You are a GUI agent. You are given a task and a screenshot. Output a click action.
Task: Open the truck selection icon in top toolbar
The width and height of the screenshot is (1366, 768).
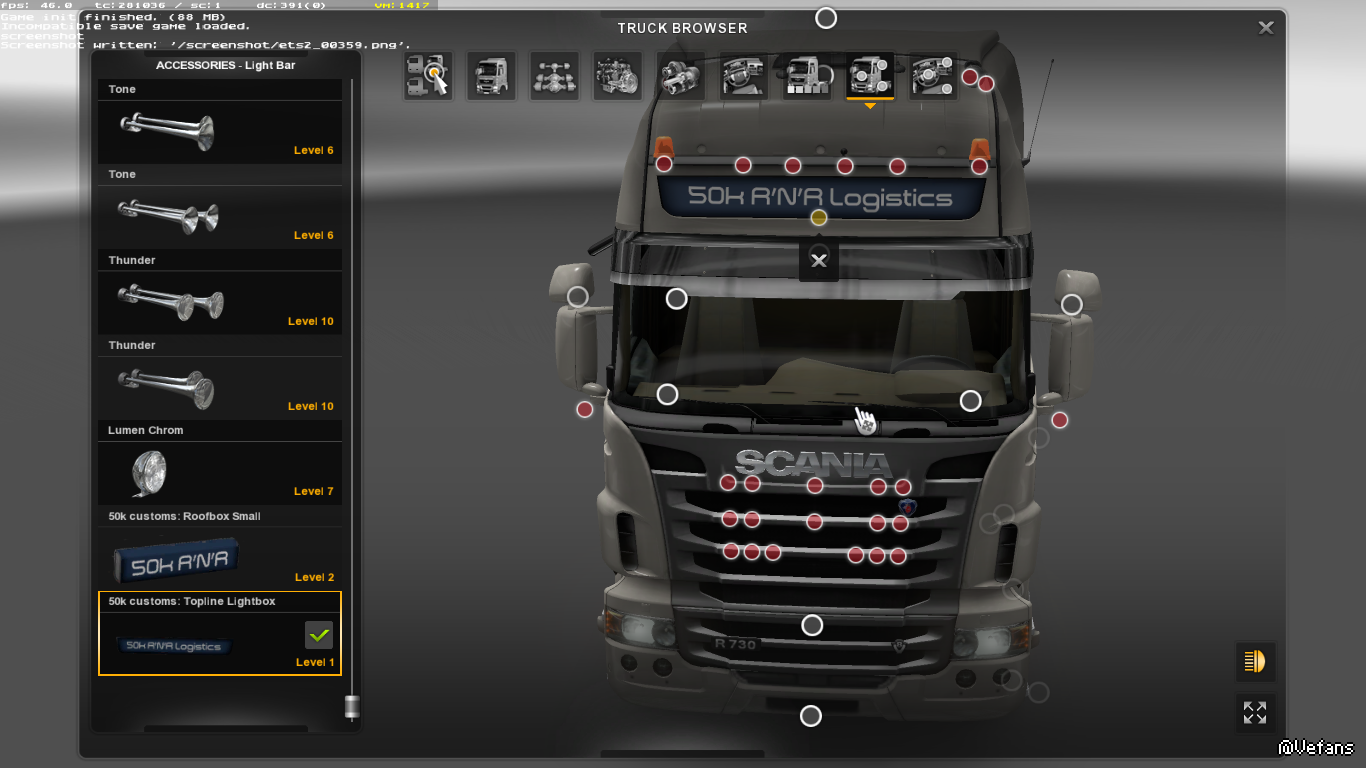point(428,76)
